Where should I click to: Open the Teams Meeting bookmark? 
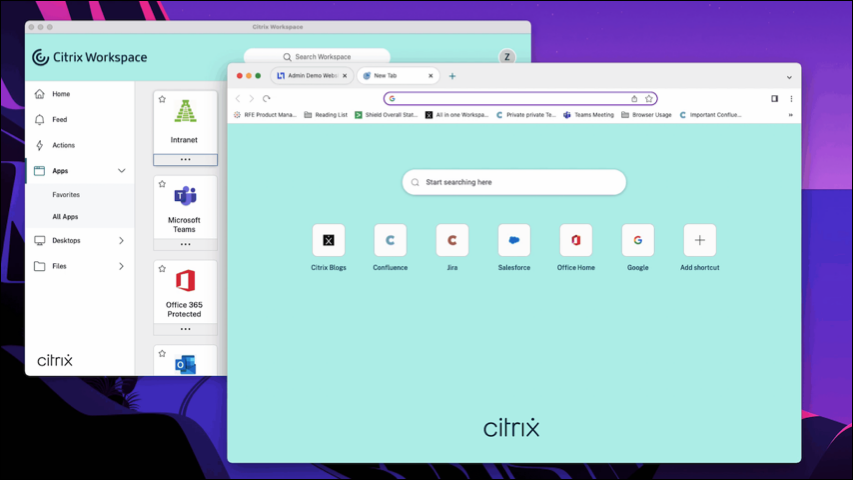pyautogui.click(x=589, y=115)
